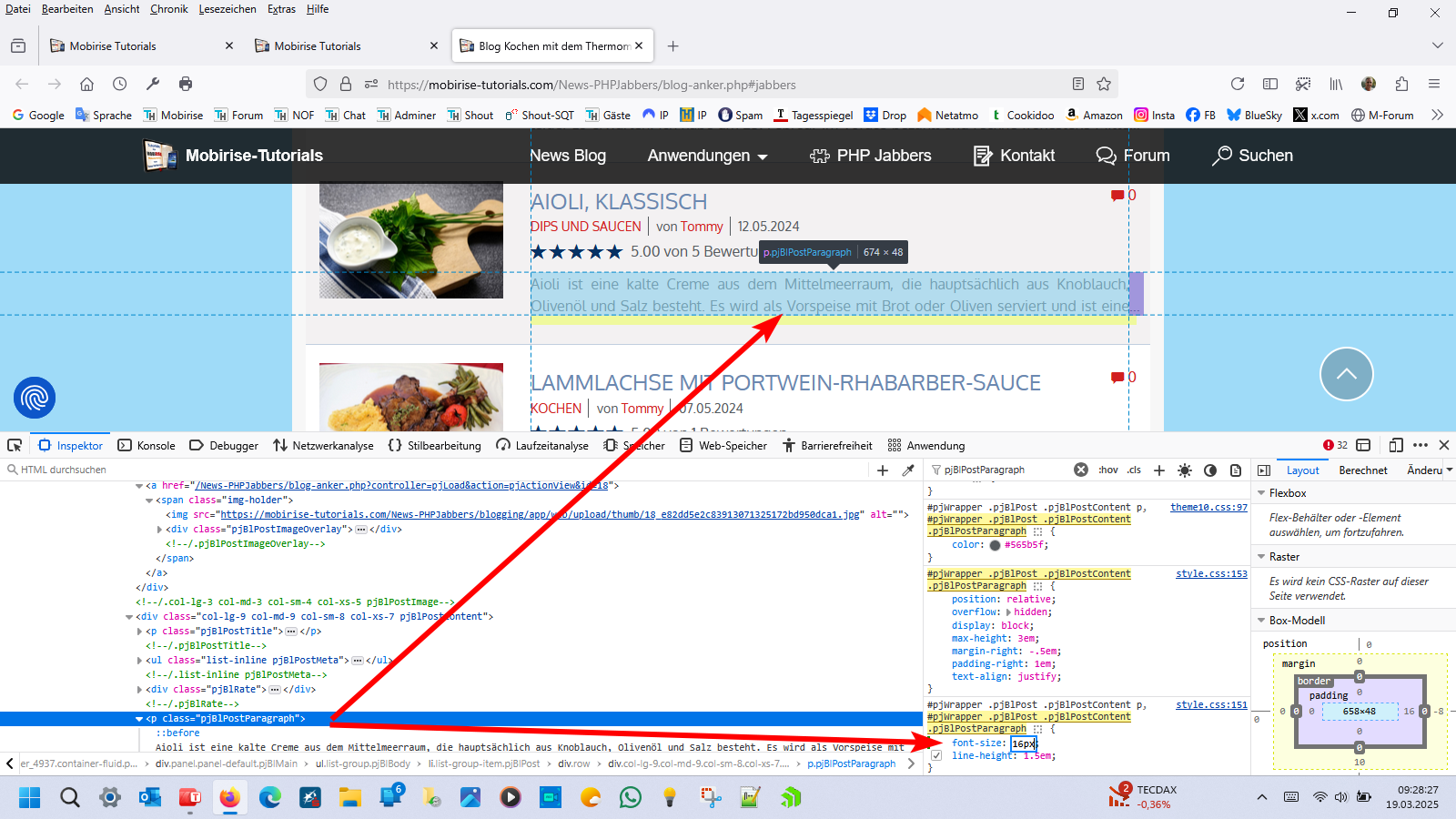The image size is (1456, 819).
Task: Click the eyedropper icon in the inspector
Action: pos(907,470)
